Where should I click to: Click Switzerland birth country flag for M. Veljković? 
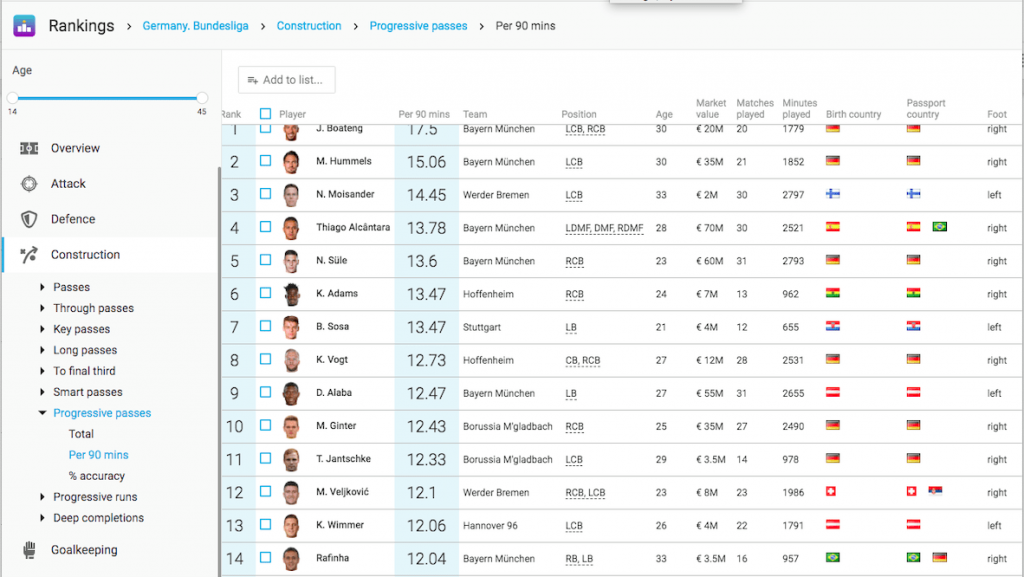pyautogui.click(x=831, y=491)
